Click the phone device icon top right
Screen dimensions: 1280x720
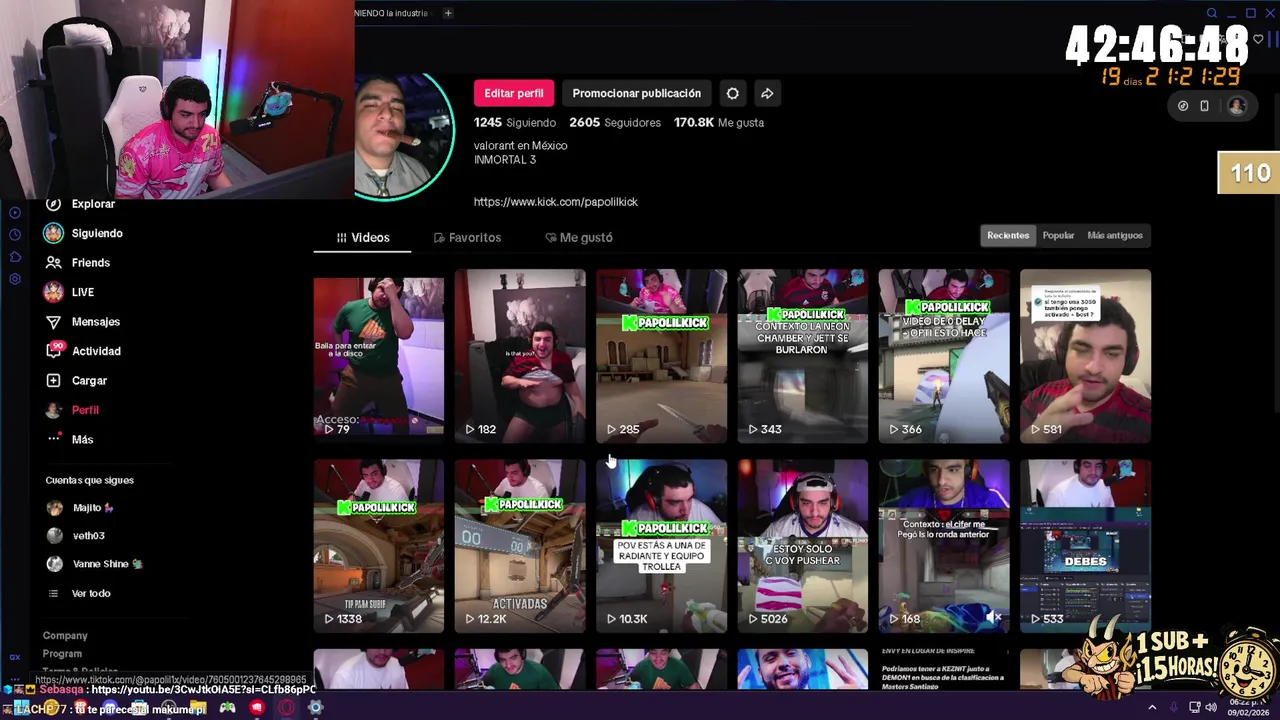pos(1204,106)
